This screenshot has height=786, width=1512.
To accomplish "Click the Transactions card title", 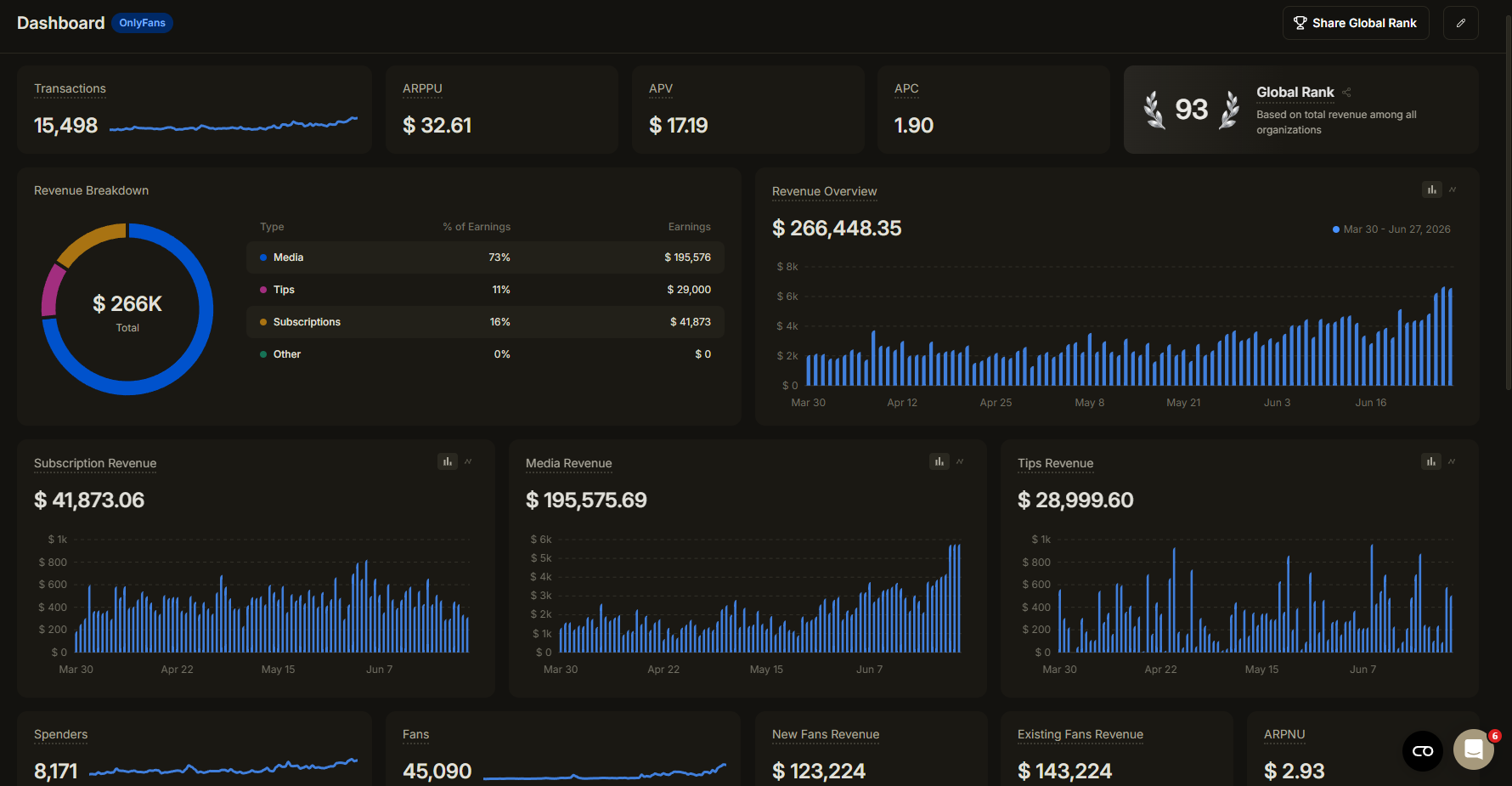I will click(x=70, y=88).
